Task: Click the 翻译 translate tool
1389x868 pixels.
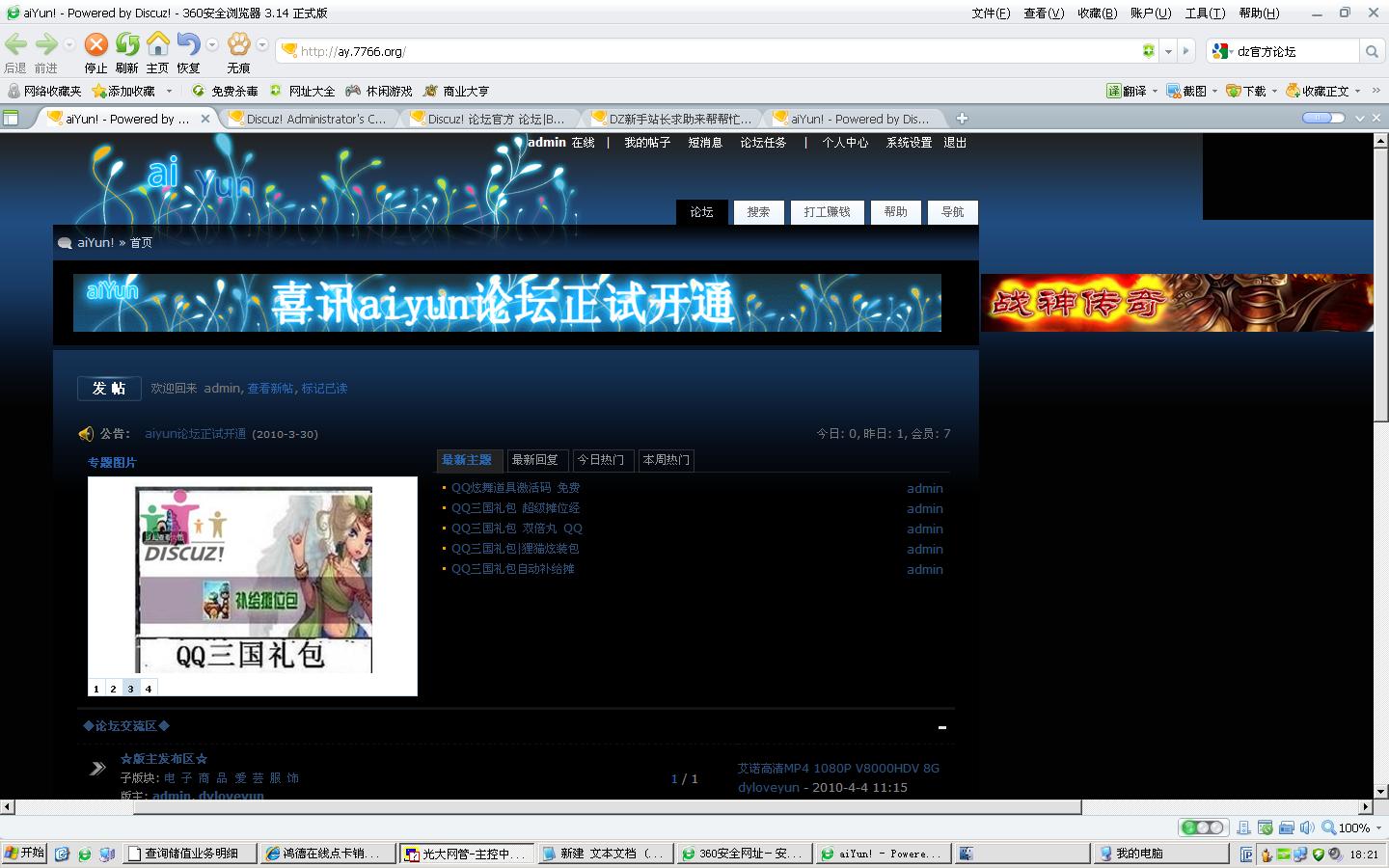Action: [1126, 91]
